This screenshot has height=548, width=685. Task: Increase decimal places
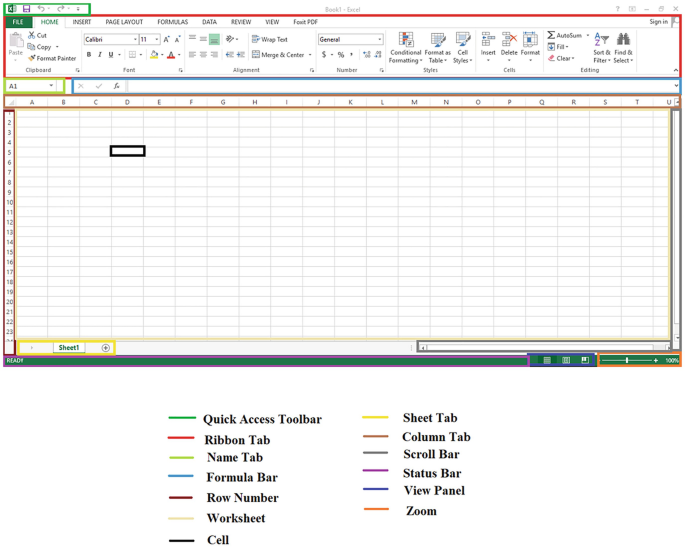click(x=367, y=55)
